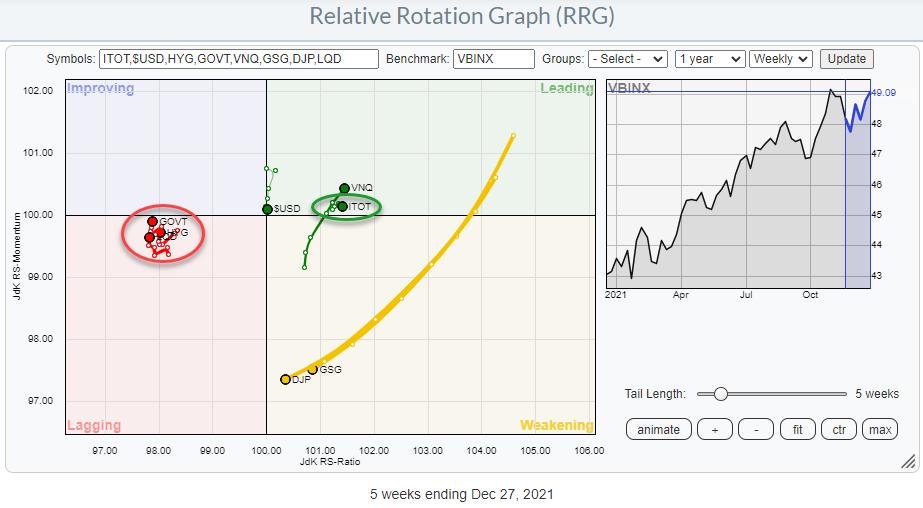The width and height of the screenshot is (923, 508).
Task: Click the plus zoom-in button
Action: tap(714, 429)
